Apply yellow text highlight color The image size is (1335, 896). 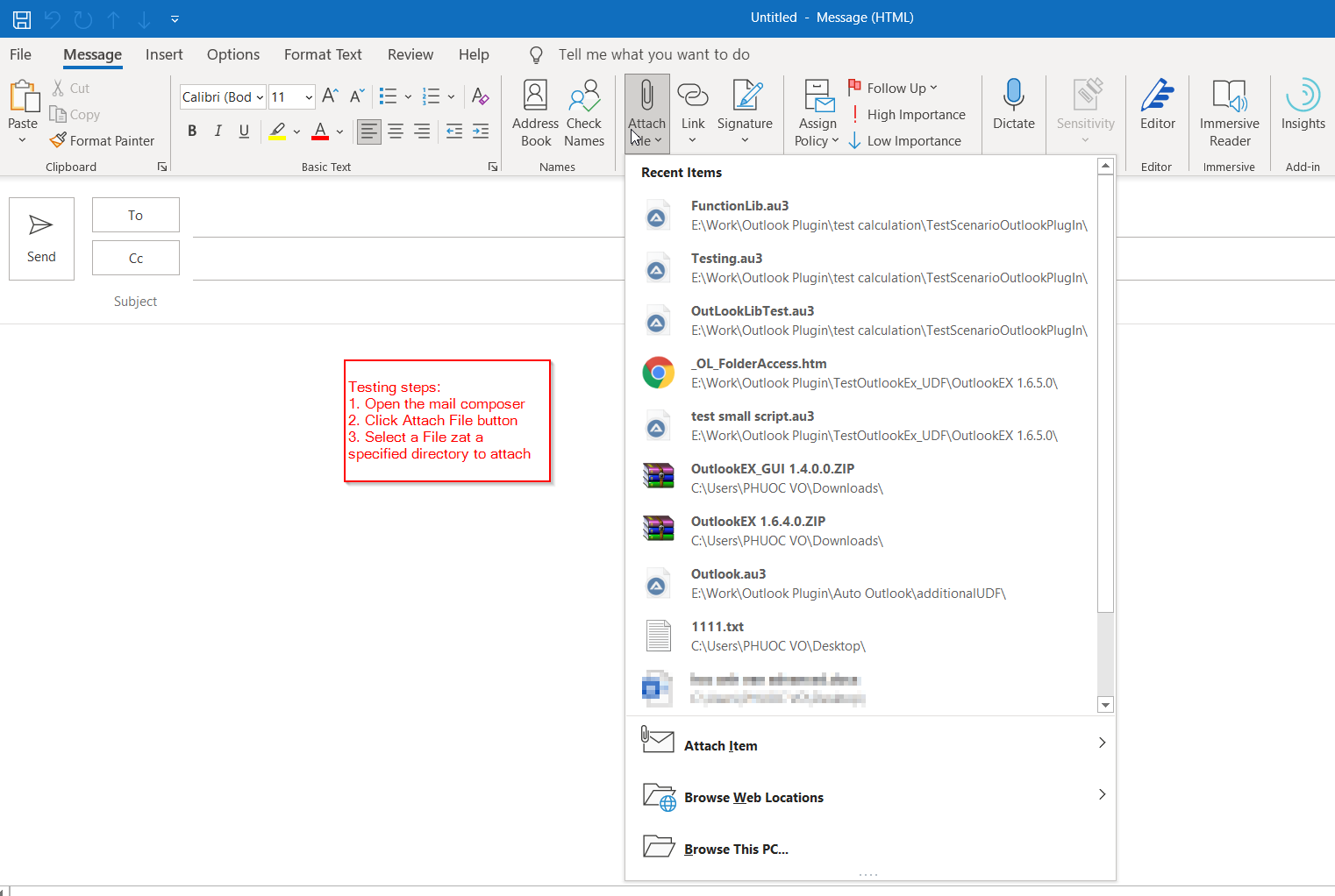point(277,132)
